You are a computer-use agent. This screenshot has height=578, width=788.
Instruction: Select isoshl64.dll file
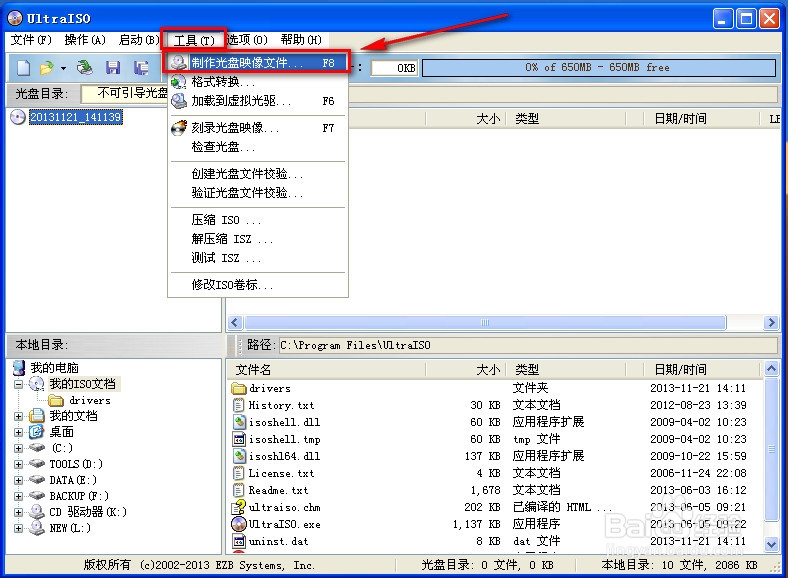(x=284, y=456)
